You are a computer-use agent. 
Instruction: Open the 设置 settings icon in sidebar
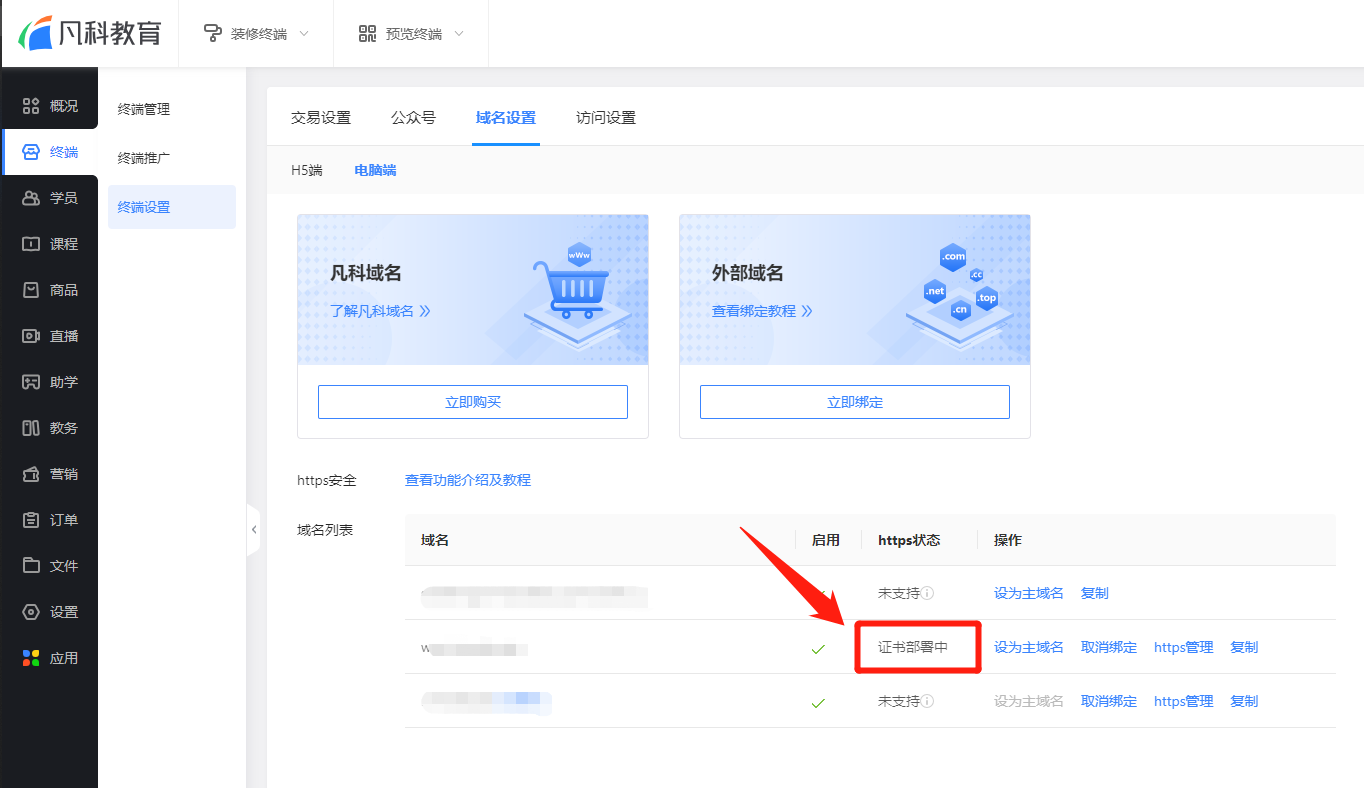[x=31, y=612]
